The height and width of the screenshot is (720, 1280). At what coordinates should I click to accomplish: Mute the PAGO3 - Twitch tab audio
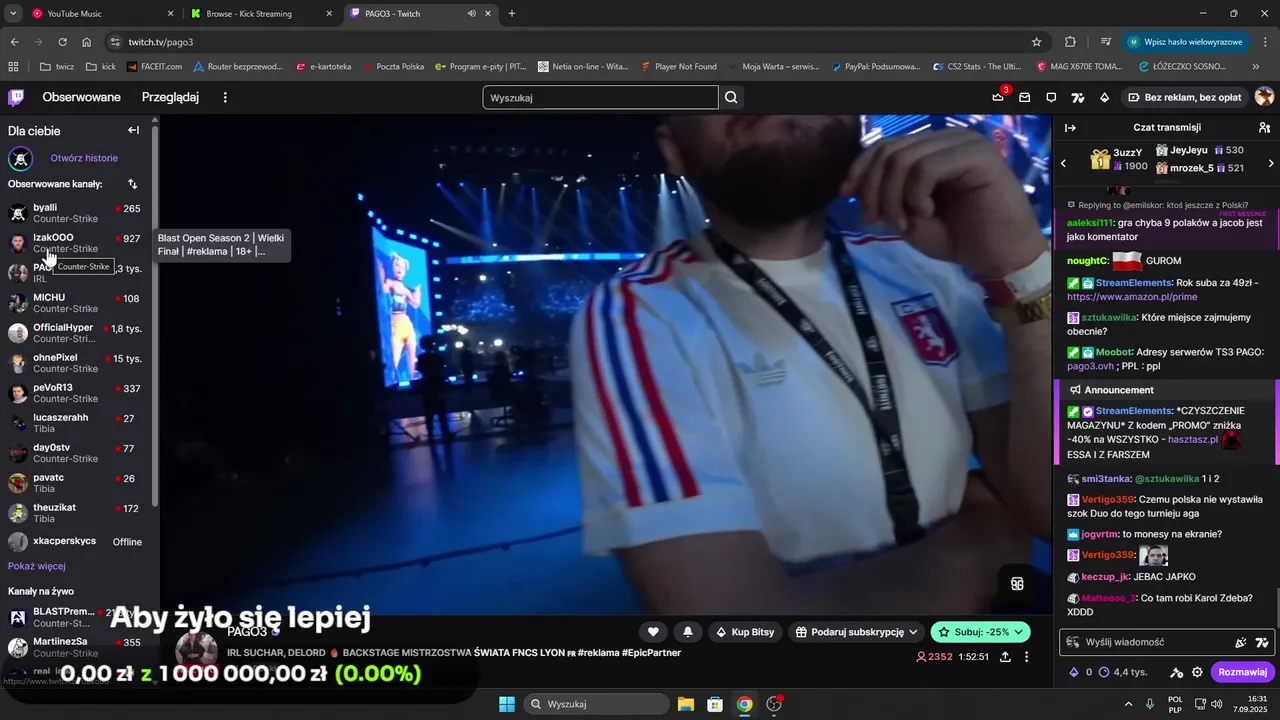[471, 14]
